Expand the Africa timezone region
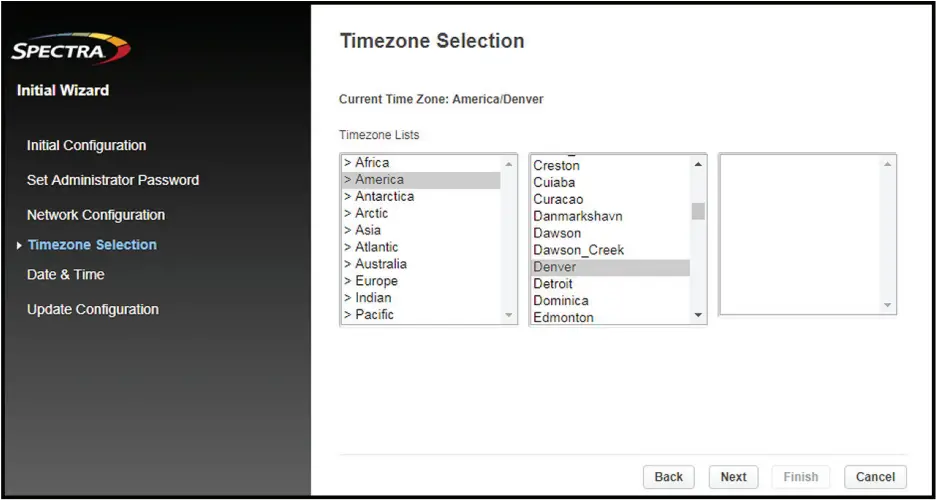This screenshot has width=937, height=500. pyautogui.click(x=372, y=163)
